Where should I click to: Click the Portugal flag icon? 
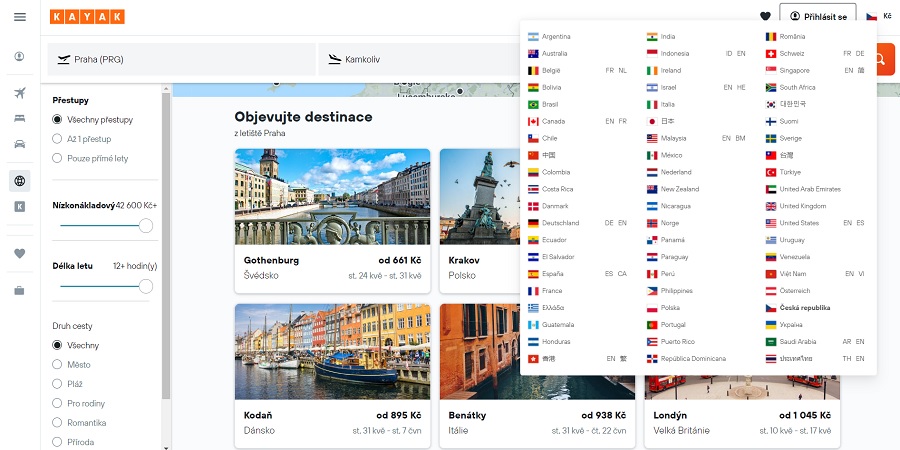pyautogui.click(x=652, y=325)
